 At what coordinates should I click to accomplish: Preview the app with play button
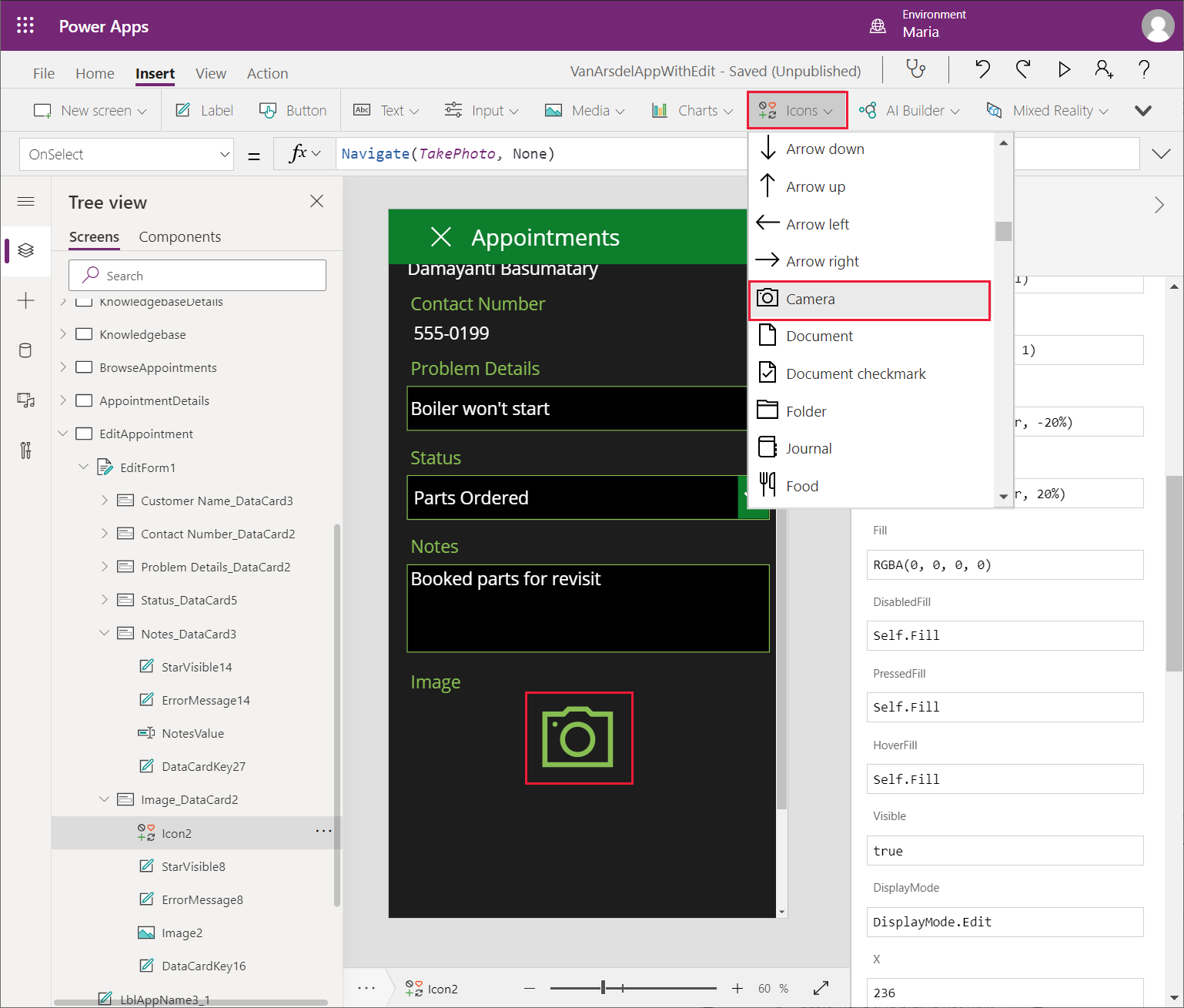pyautogui.click(x=1064, y=69)
